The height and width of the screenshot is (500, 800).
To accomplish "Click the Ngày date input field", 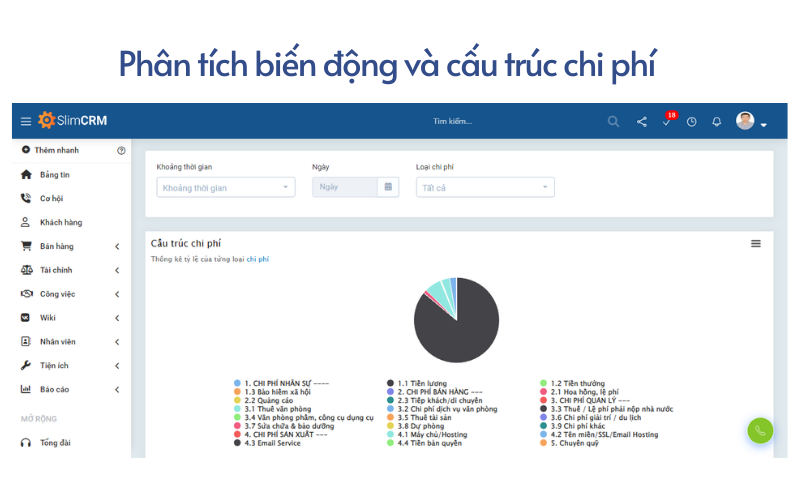I will tap(345, 187).
